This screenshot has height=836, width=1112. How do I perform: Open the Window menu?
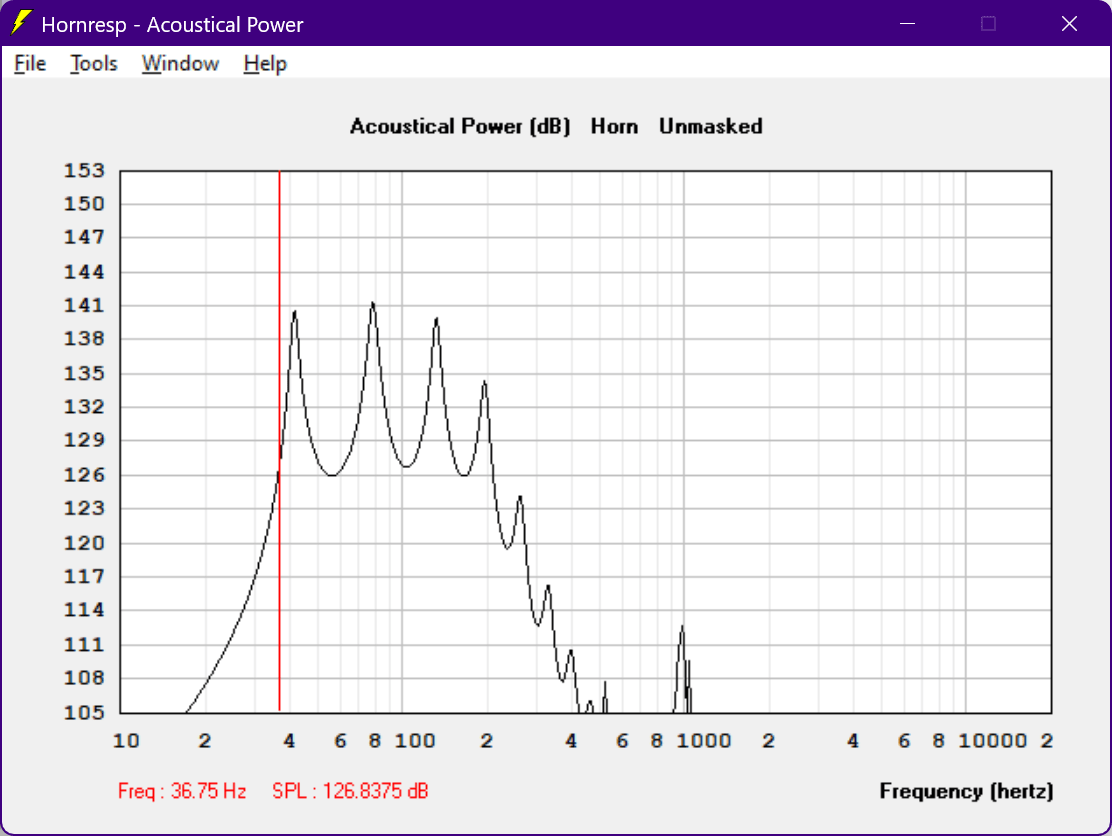pos(180,64)
